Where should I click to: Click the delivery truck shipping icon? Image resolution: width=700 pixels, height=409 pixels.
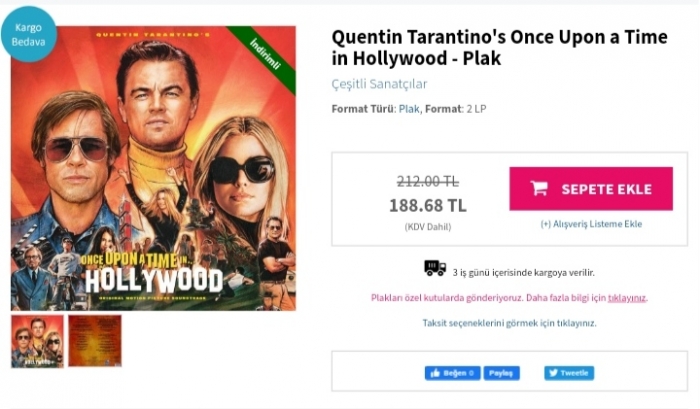click(x=435, y=268)
